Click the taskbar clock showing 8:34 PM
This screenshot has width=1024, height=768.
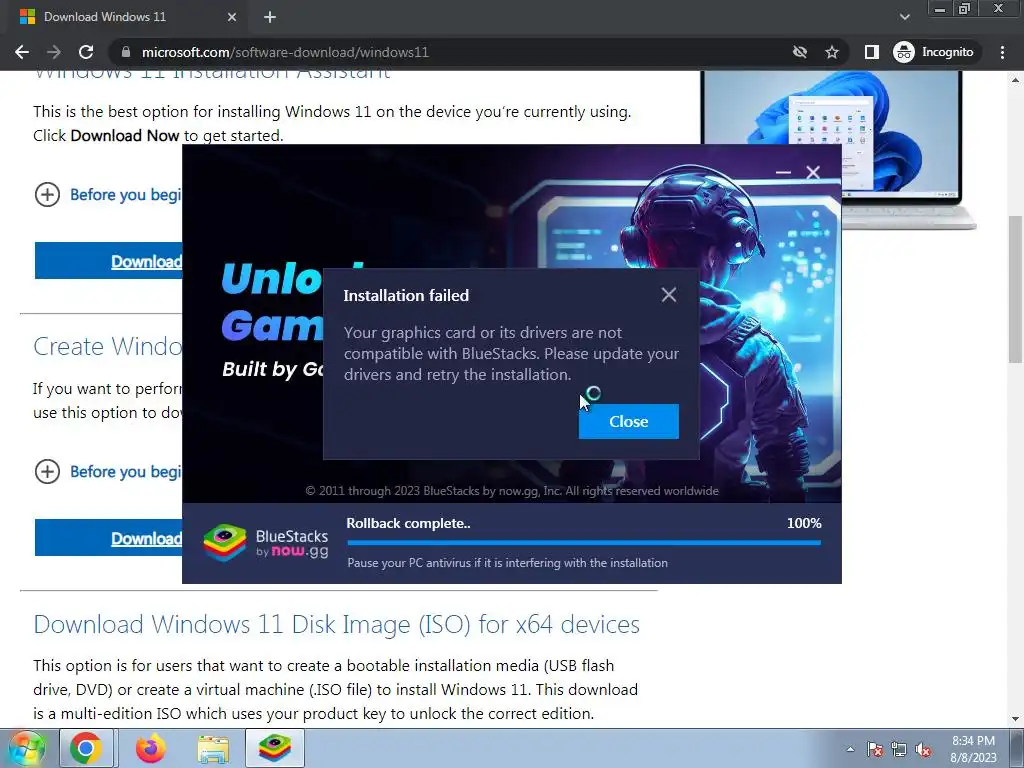[x=973, y=749]
